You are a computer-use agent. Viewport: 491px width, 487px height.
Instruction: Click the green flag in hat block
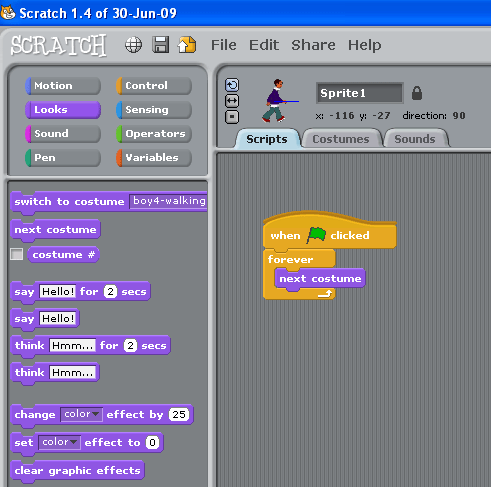[316, 235]
